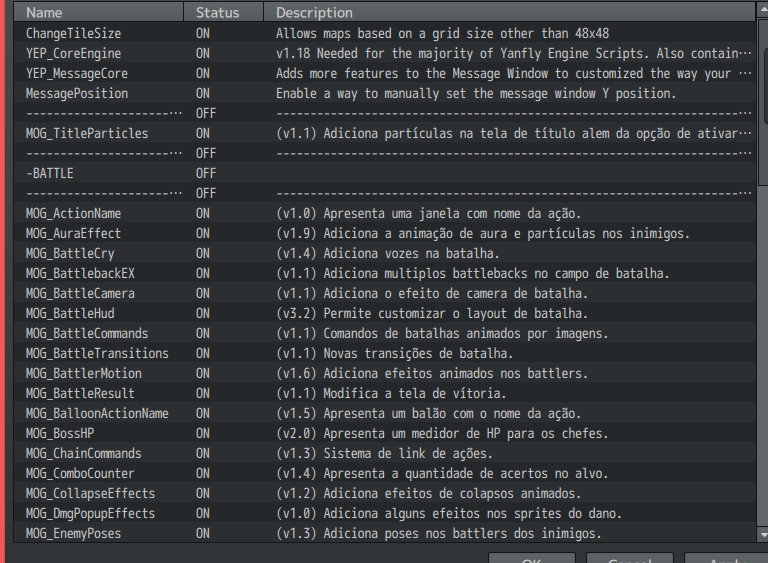The height and width of the screenshot is (563, 768).
Task: Select the MOG_ChainCommands plugin
Action: pyautogui.click(x=384, y=454)
